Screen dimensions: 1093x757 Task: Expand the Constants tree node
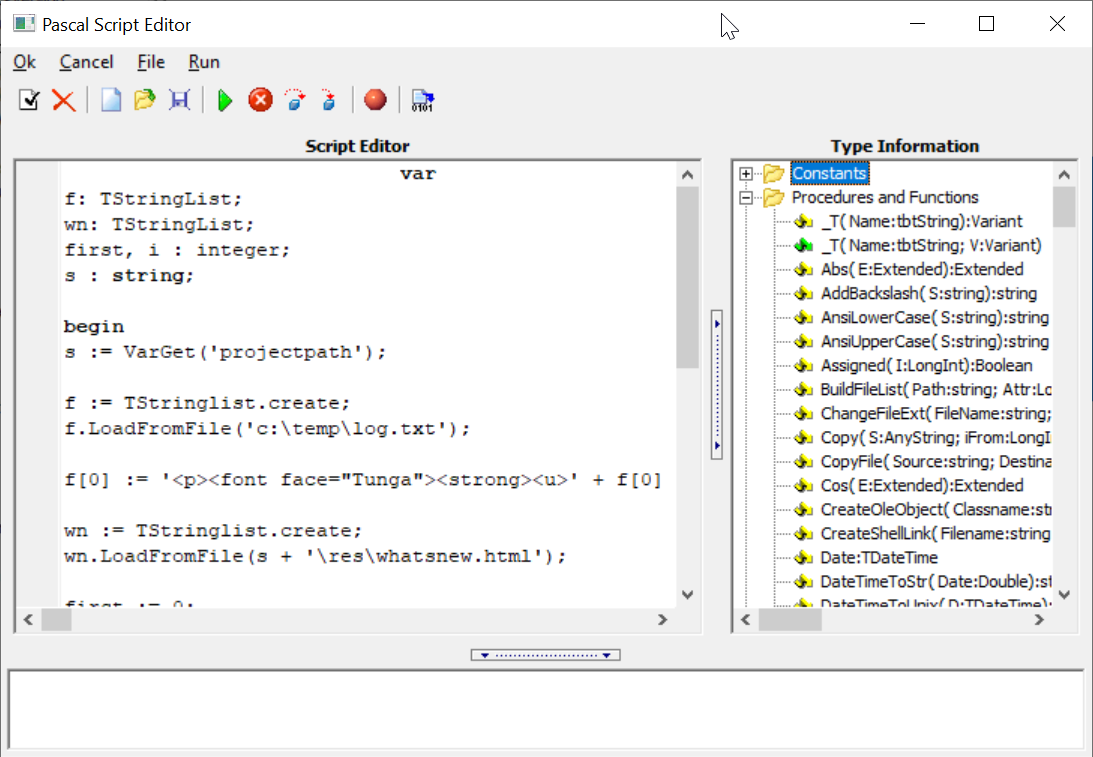pos(745,173)
